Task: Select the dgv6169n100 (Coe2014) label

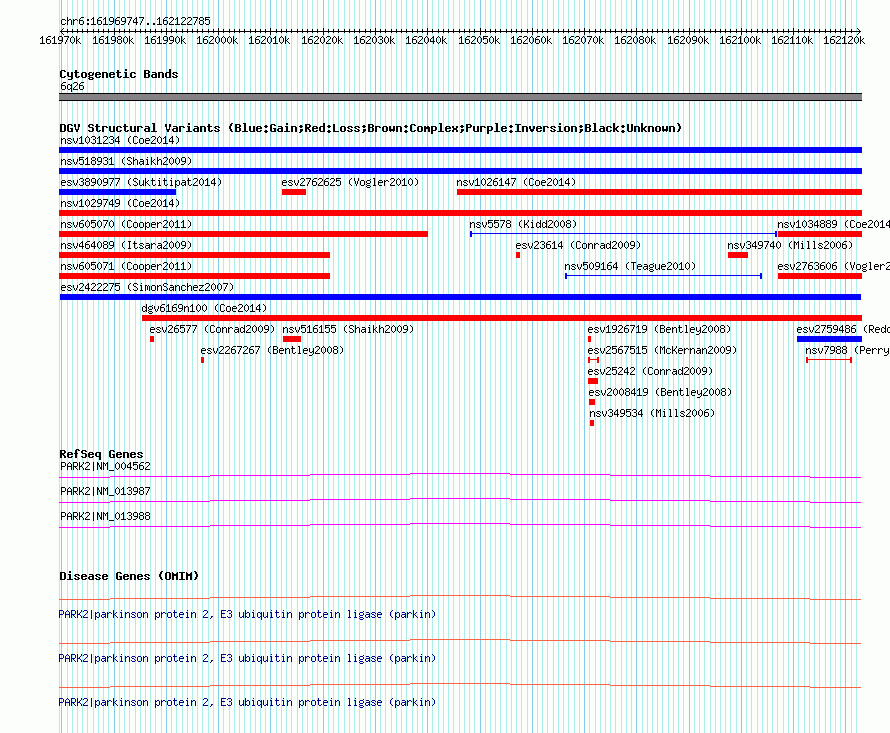Action: [204, 308]
